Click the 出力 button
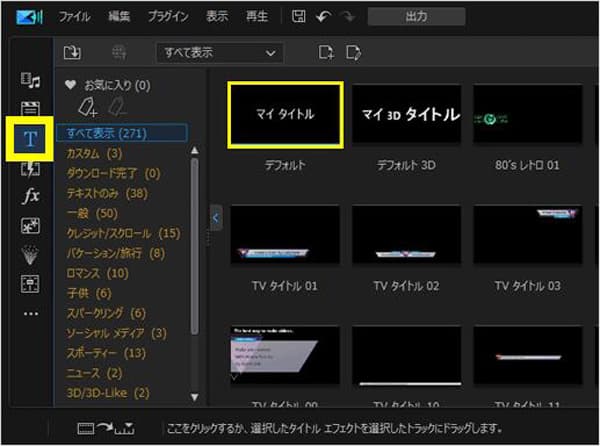 coord(416,16)
